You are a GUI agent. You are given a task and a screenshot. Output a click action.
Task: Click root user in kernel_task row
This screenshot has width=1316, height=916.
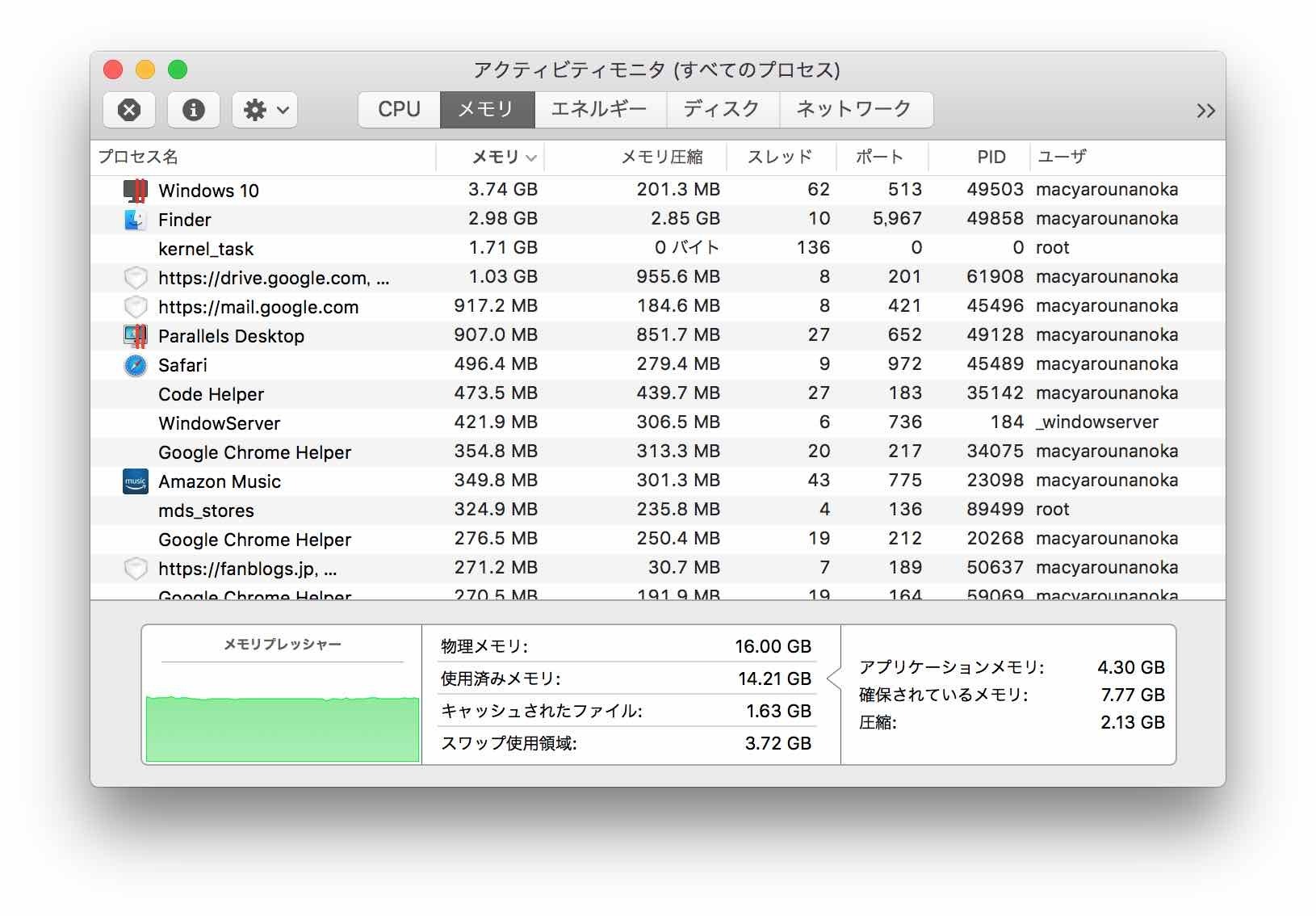click(x=1052, y=248)
